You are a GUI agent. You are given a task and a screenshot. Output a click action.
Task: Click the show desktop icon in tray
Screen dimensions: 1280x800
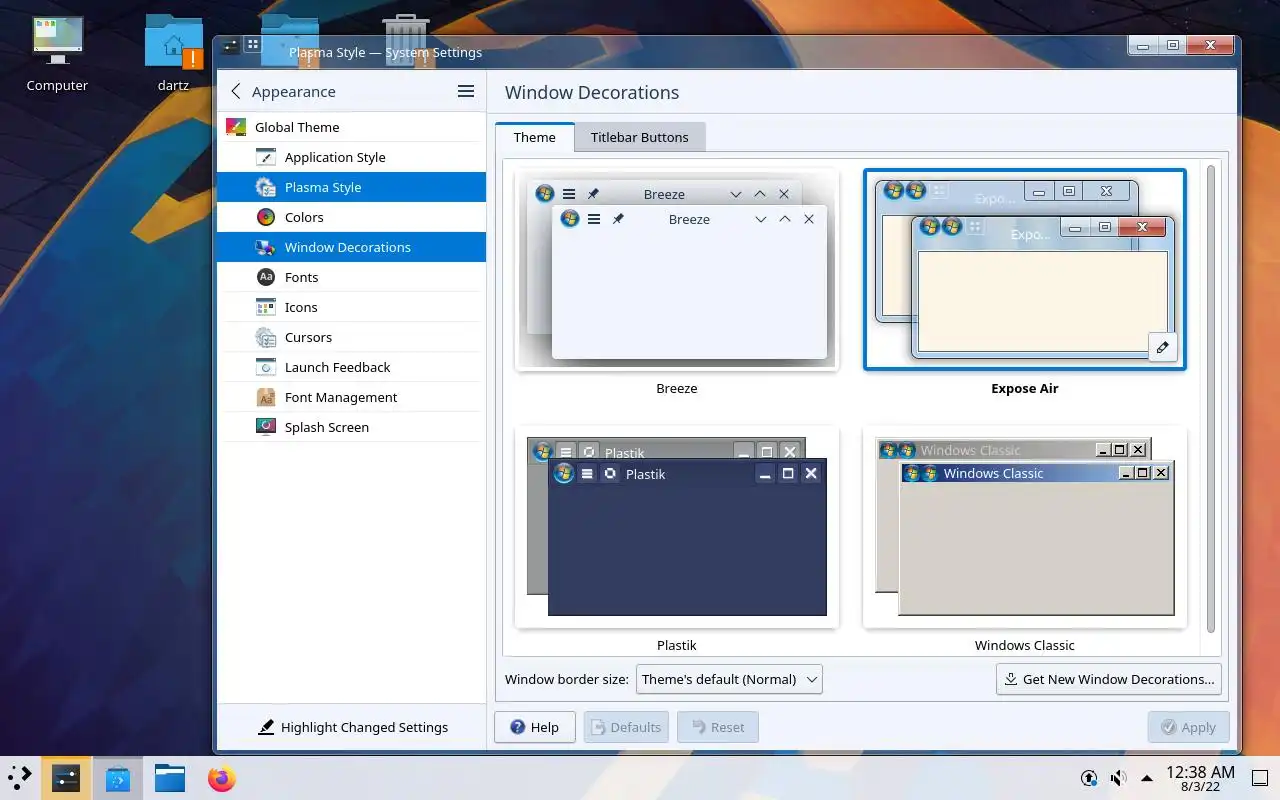point(1260,778)
